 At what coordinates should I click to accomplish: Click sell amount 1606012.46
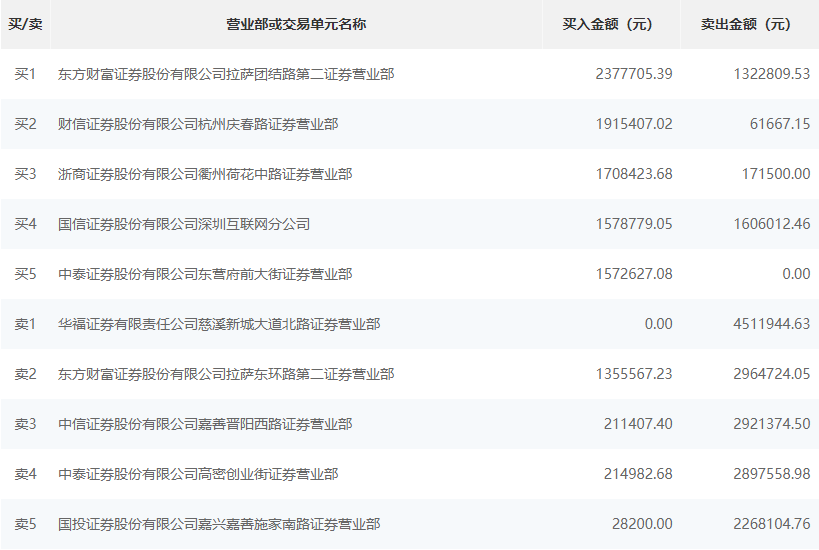pyautogui.click(x=772, y=224)
